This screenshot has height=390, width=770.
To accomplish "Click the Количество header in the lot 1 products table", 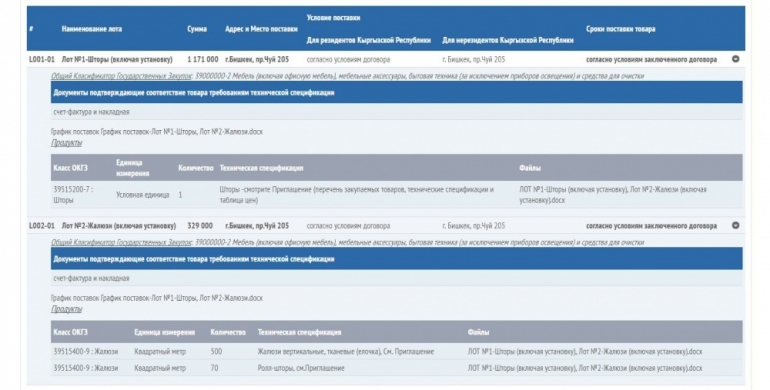I will coord(195,168).
